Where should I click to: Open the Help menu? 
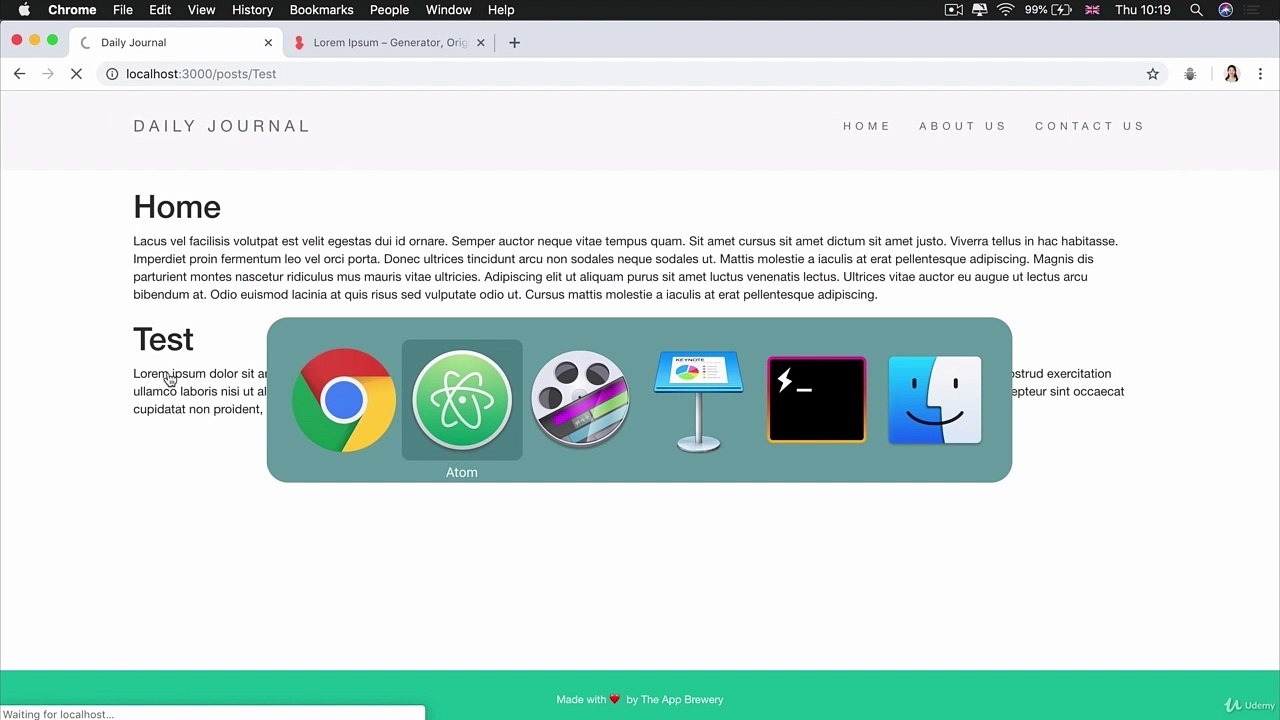[x=501, y=10]
